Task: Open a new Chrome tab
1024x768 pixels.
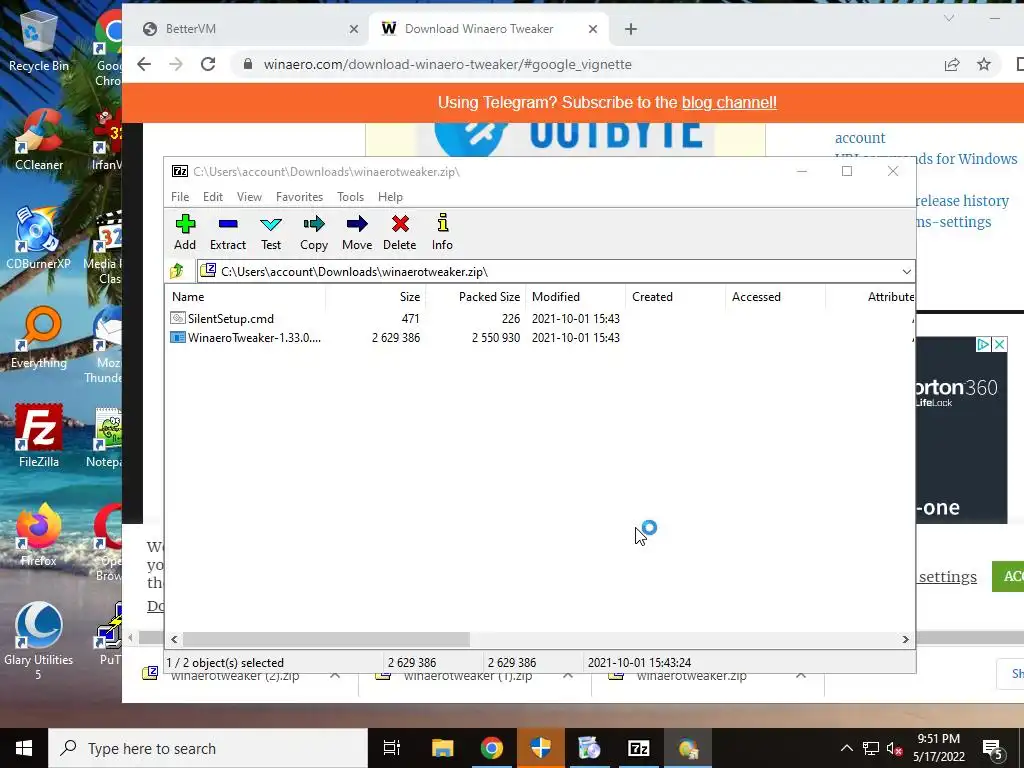Action: point(630,29)
